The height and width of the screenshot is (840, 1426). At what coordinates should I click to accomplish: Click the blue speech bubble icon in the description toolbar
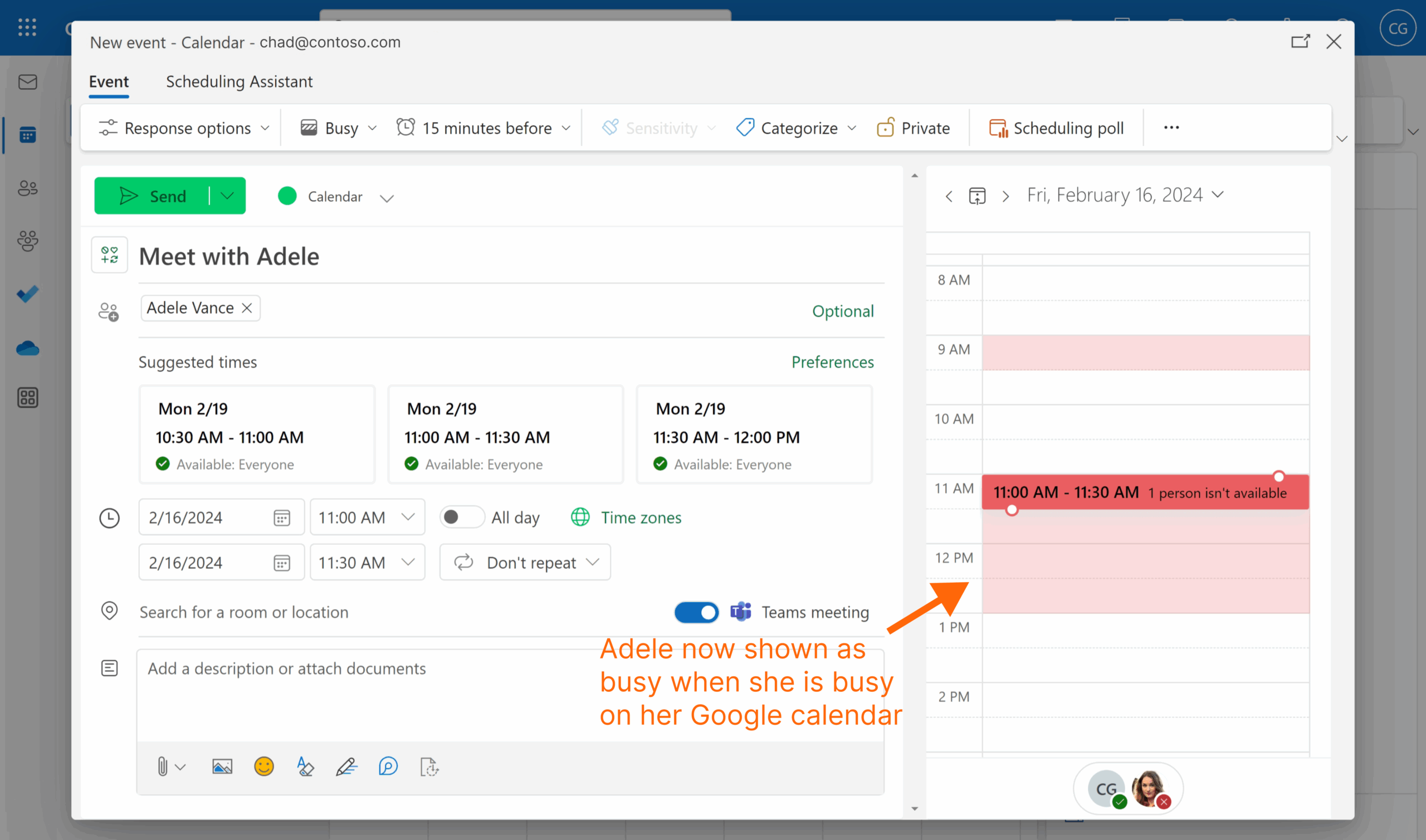coord(388,767)
